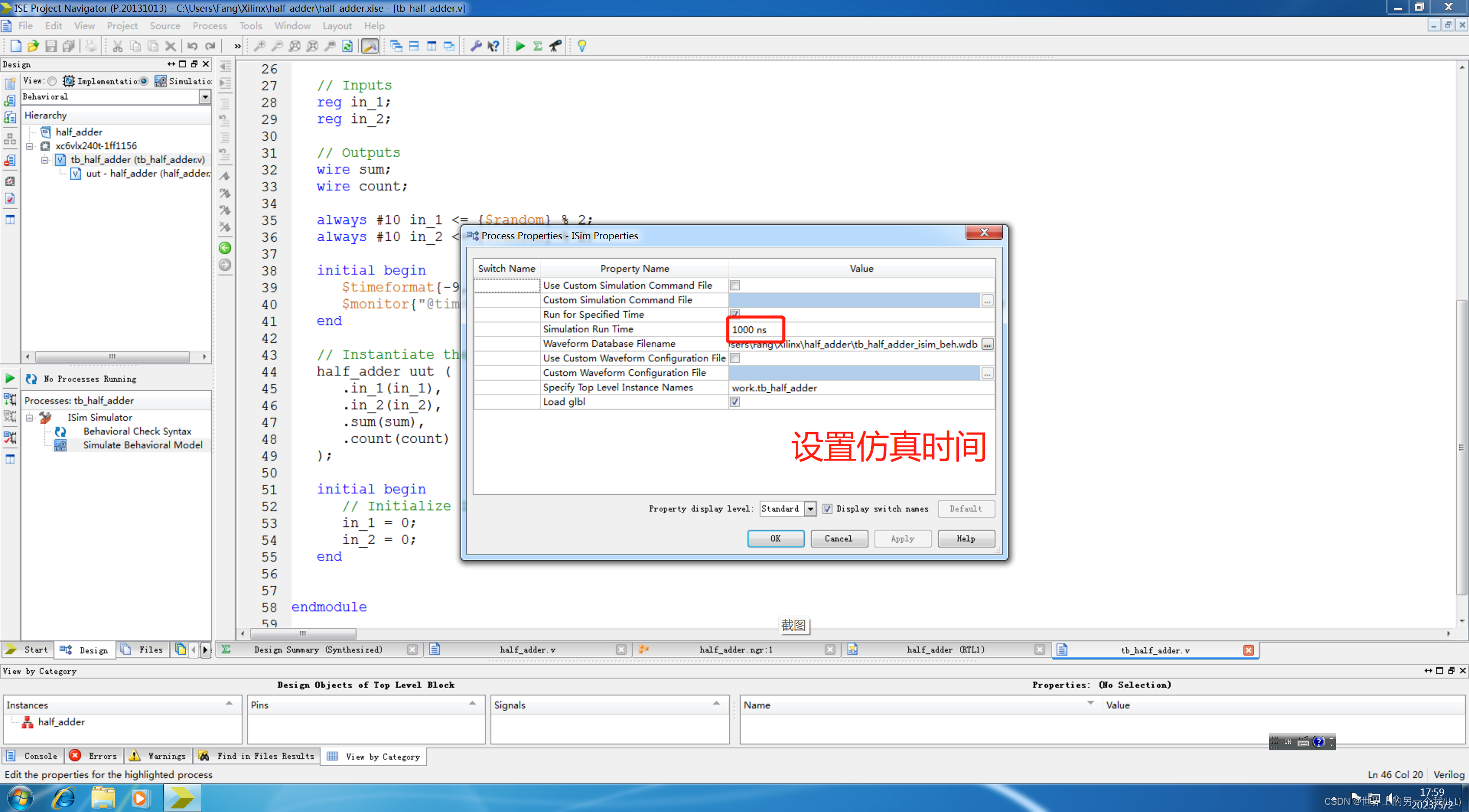Open Internet Explorer from the taskbar

click(64, 797)
